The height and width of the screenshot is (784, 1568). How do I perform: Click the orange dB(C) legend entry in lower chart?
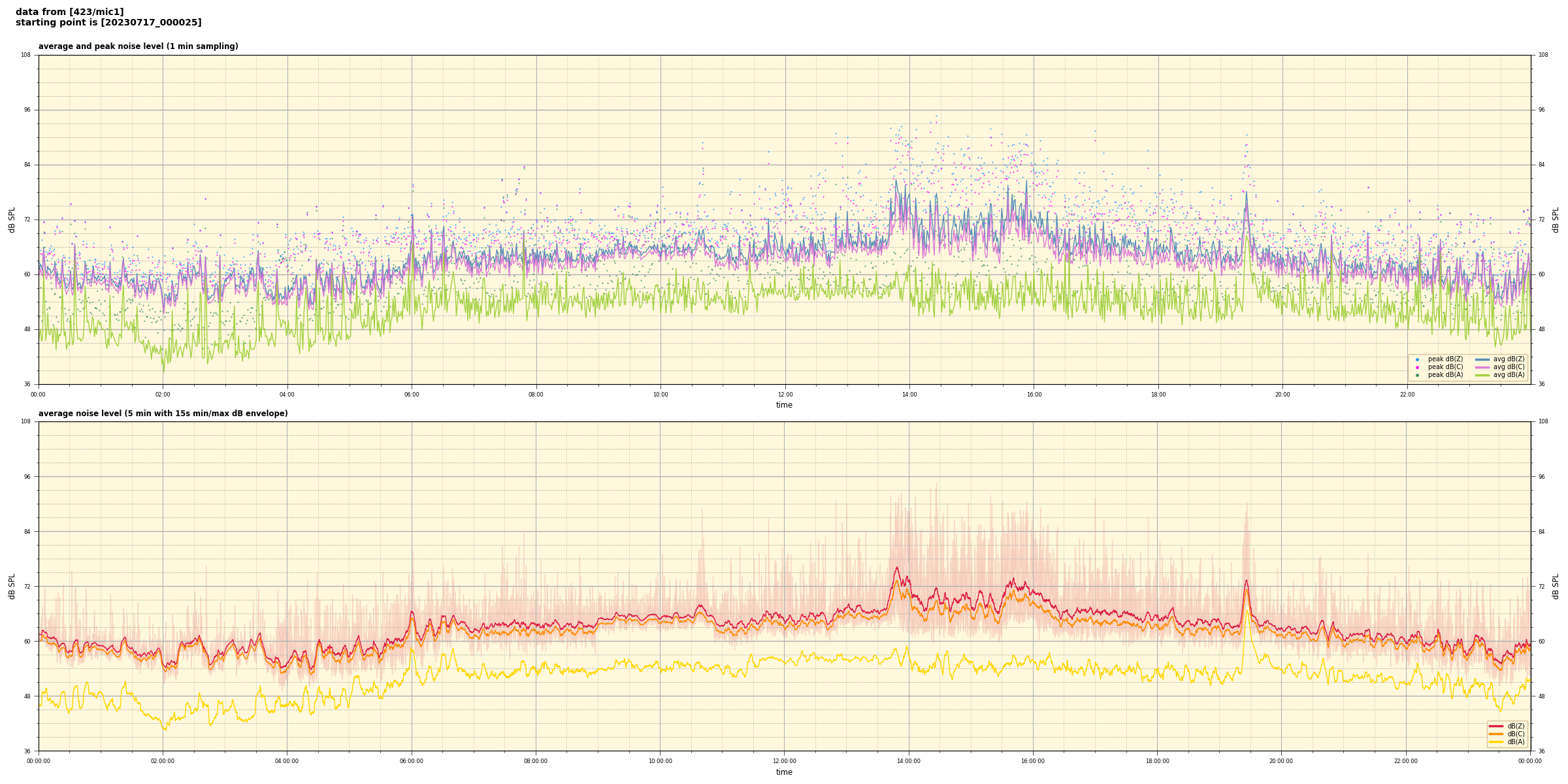[x=1496, y=734]
